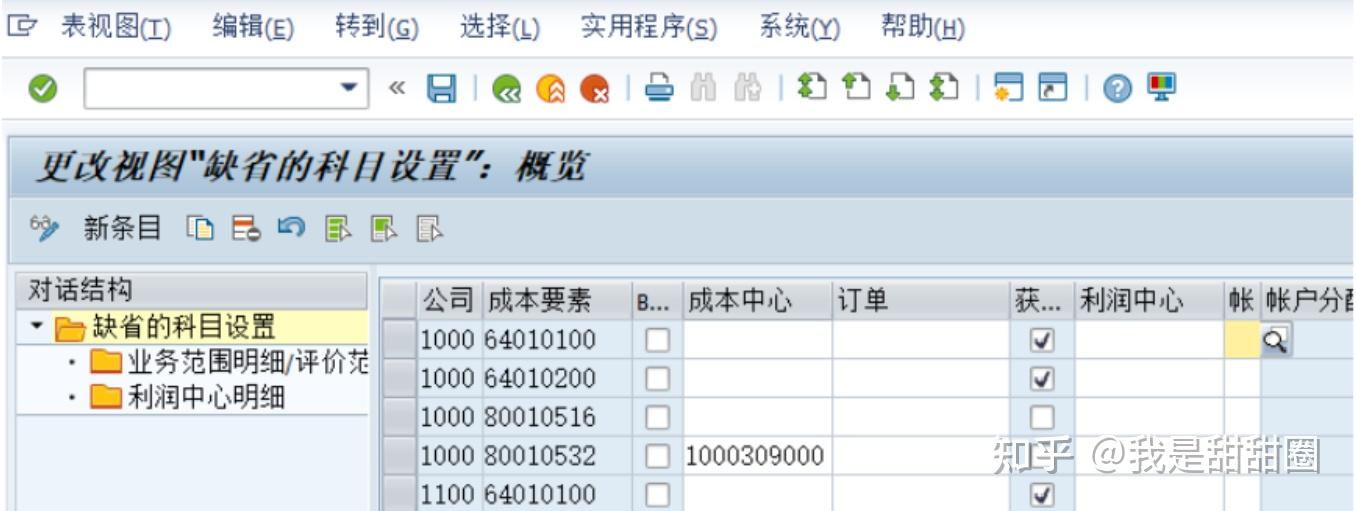Screen dimensions: 1356x511
Task: Click the 利润中心 column header
Action: click(x=1150, y=301)
